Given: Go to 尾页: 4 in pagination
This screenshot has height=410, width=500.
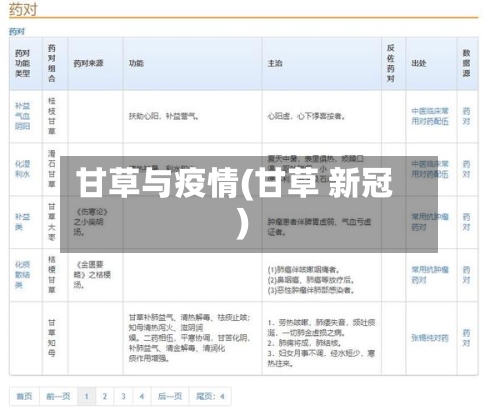Looking at the screenshot, I should coord(210,396).
